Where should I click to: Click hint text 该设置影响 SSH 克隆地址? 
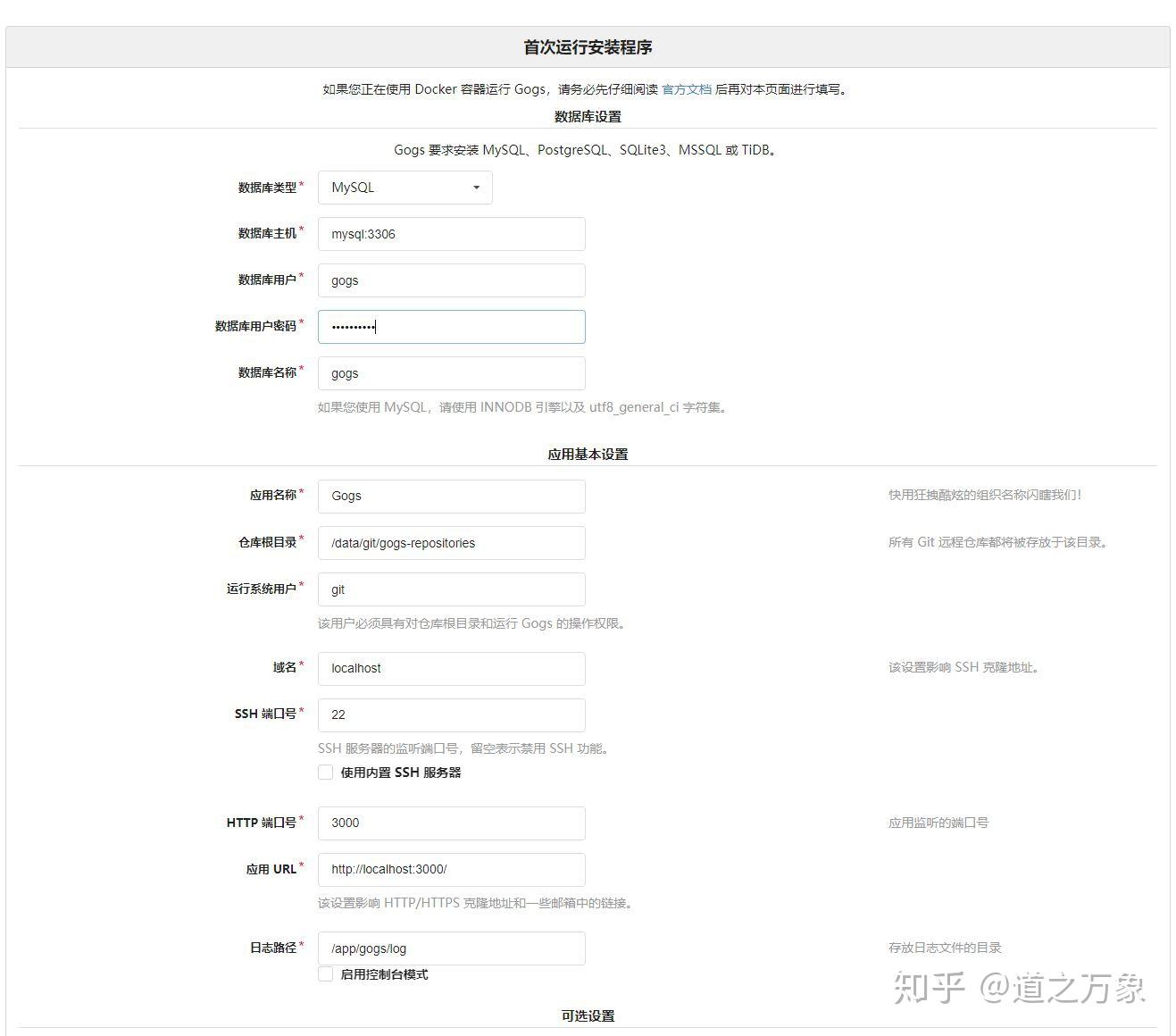coord(963,667)
